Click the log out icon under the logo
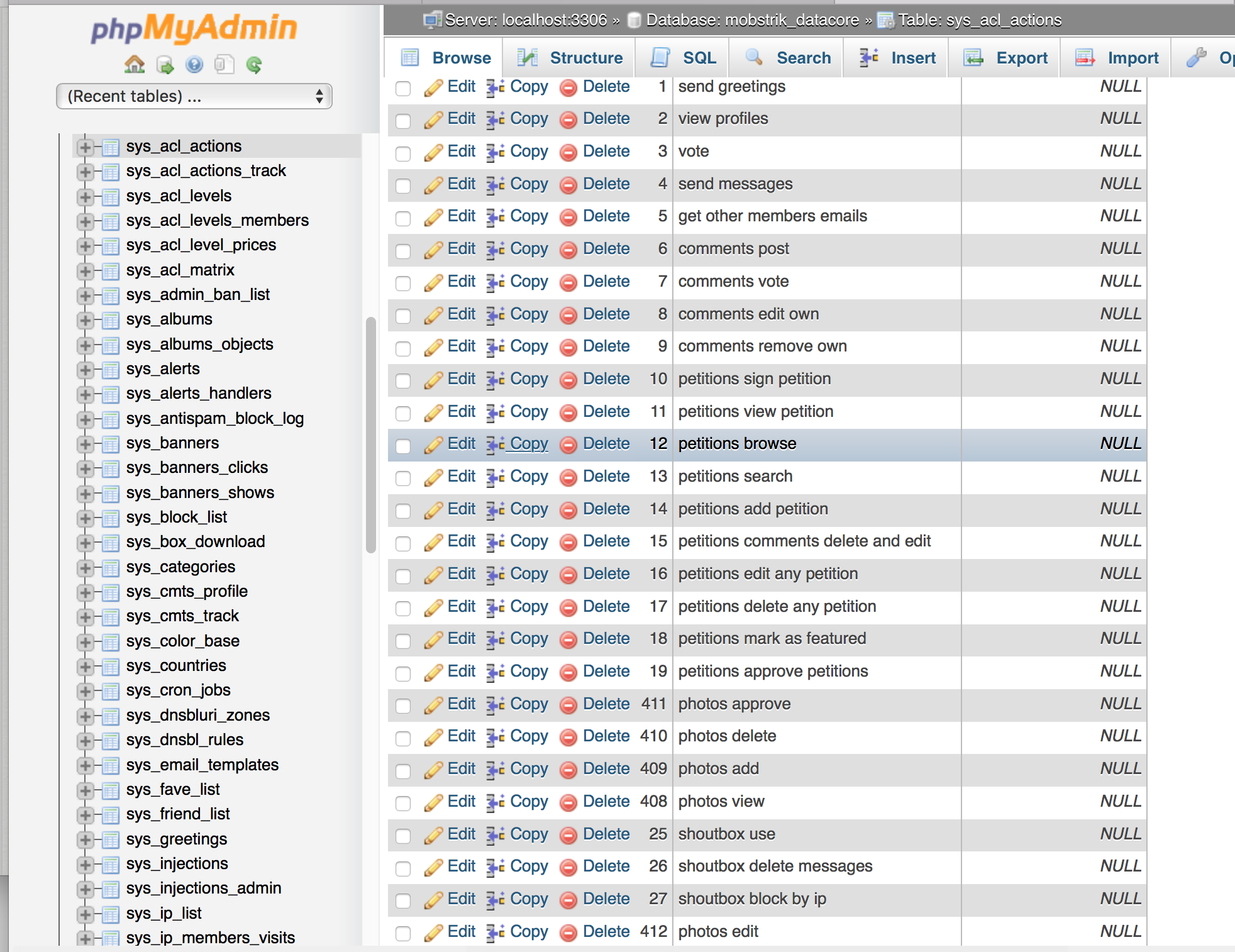The height and width of the screenshot is (952, 1235). coord(165,64)
